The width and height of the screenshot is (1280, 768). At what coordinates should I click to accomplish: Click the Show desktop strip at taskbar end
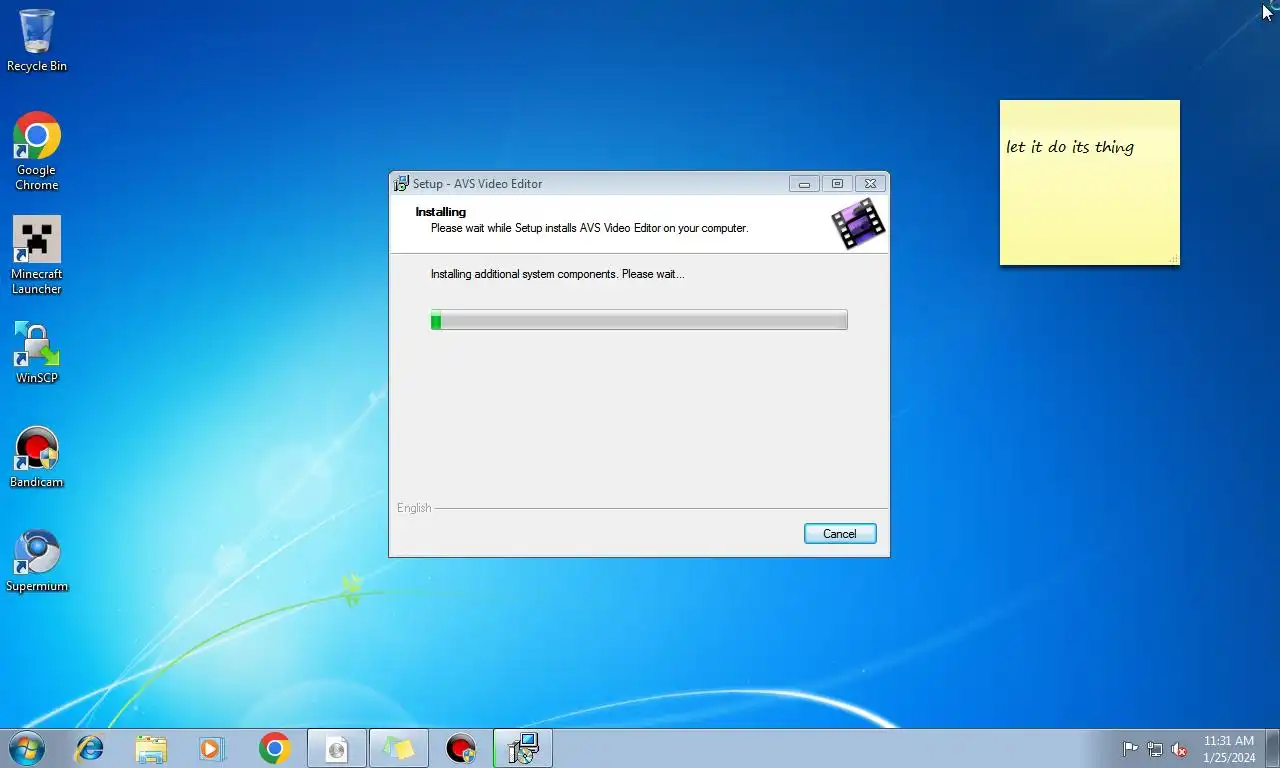(1272, 748)
